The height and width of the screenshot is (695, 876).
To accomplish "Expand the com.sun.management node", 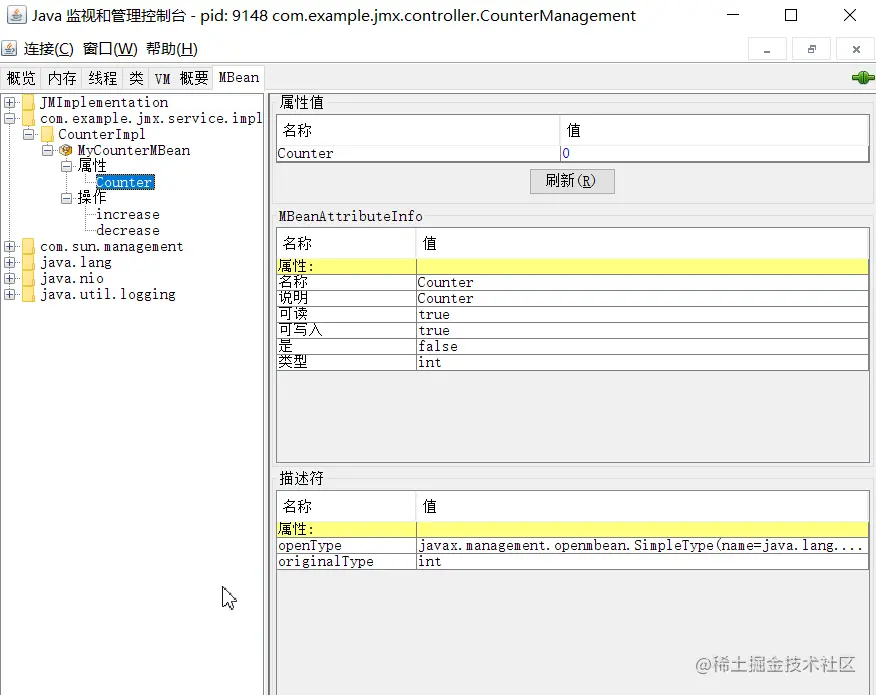I will tap(9, 246).
